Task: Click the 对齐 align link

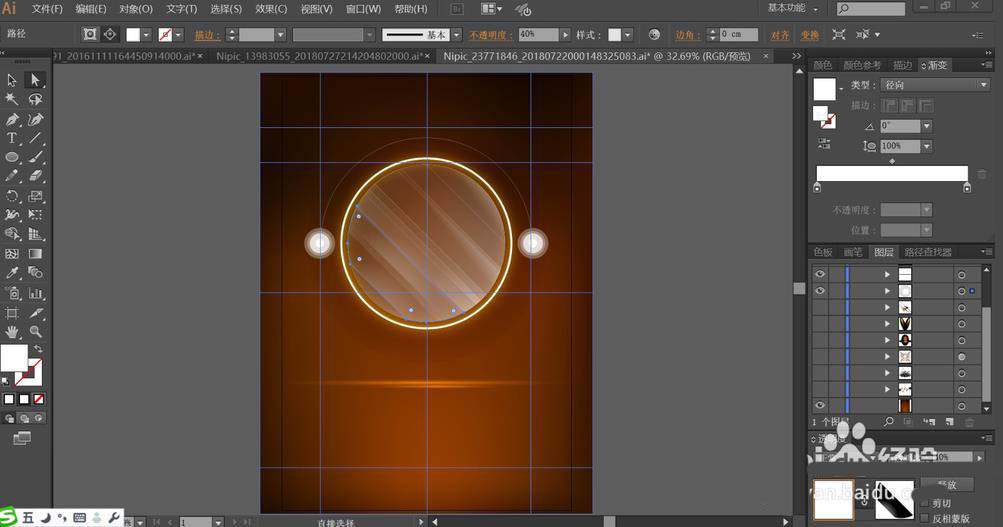Action: [x=780, y=35]
